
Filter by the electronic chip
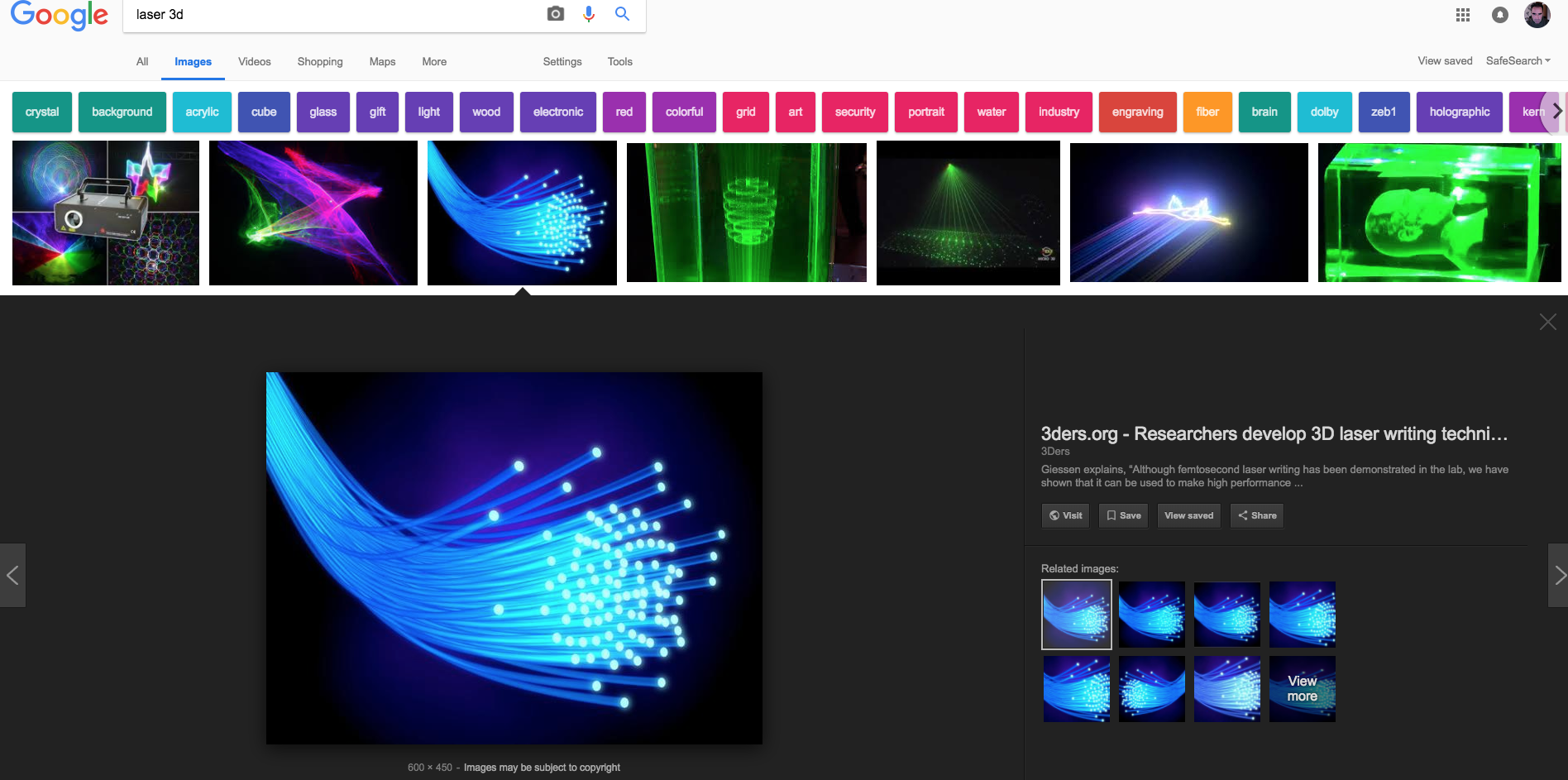pos(558,112)
